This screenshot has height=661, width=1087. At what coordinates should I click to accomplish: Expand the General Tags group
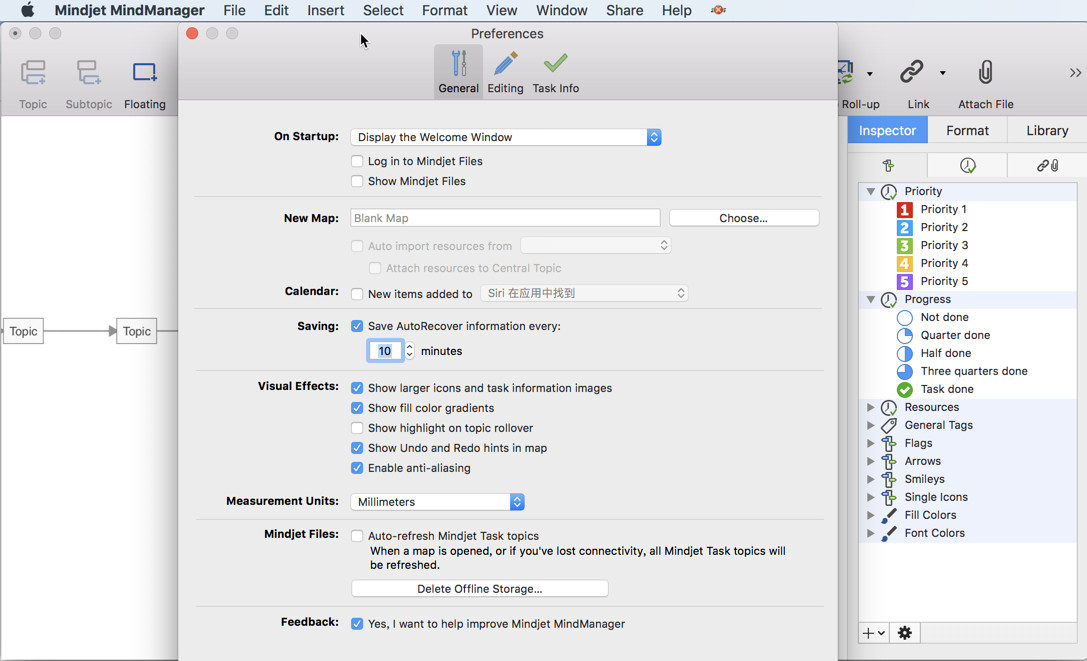point(871,425)
